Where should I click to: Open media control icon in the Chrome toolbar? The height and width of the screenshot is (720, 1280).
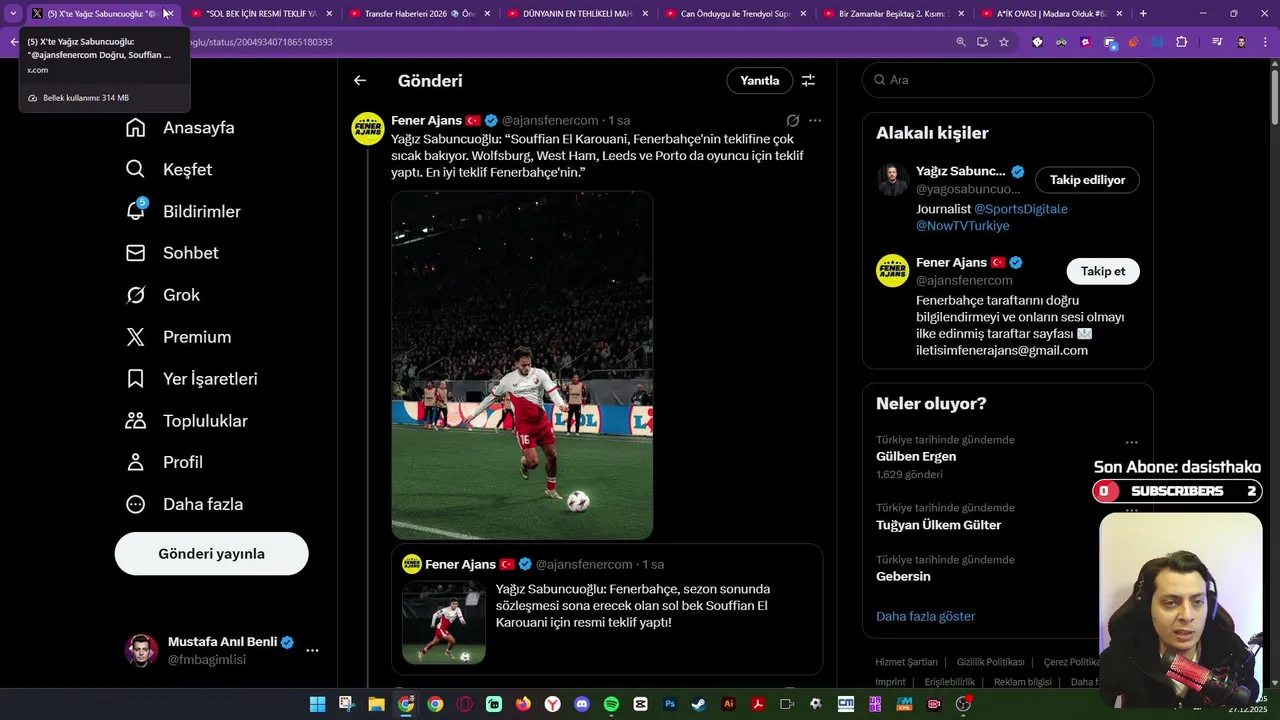(x=1217, y=42)
